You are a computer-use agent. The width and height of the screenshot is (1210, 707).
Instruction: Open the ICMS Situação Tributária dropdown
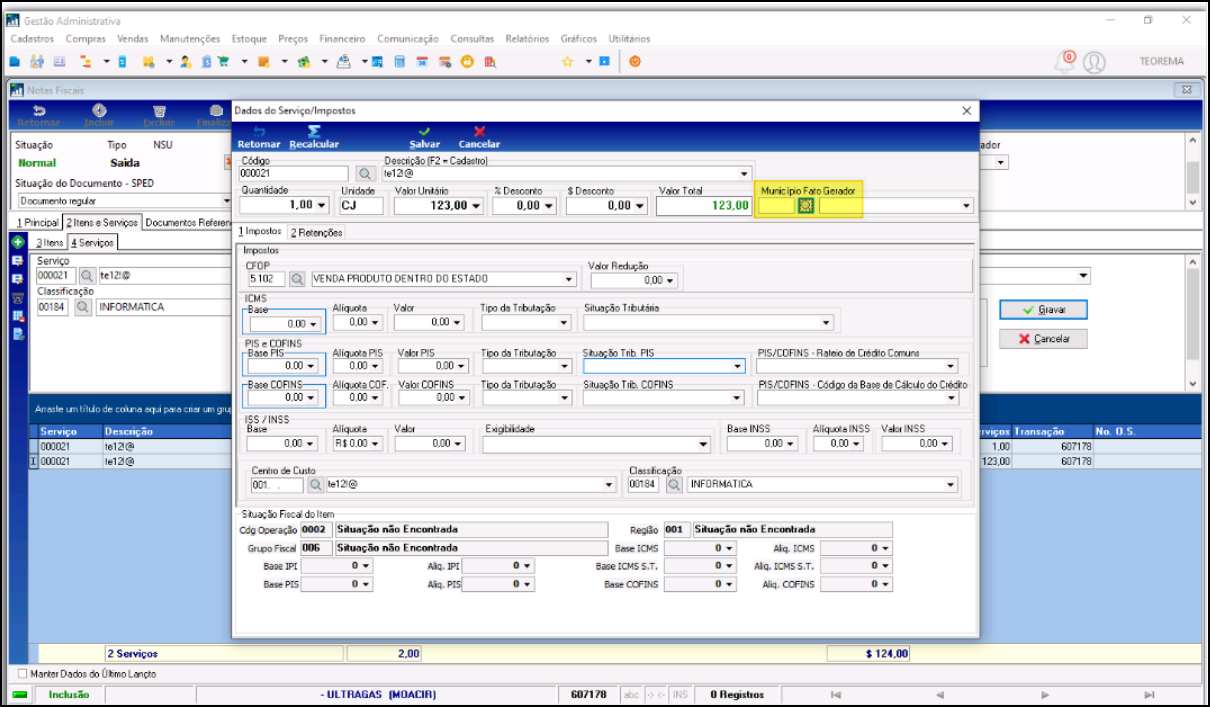tap(826, 323)
